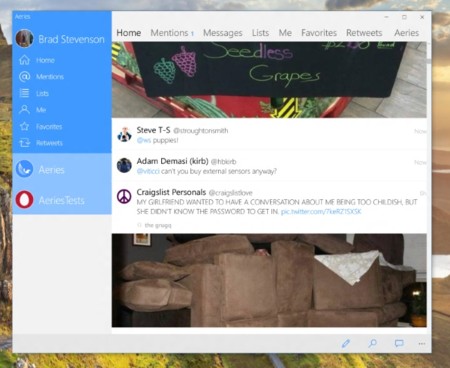Select the Lists icon in sidebar
Screen dimensions: 450x368
(x=24, y=93)
